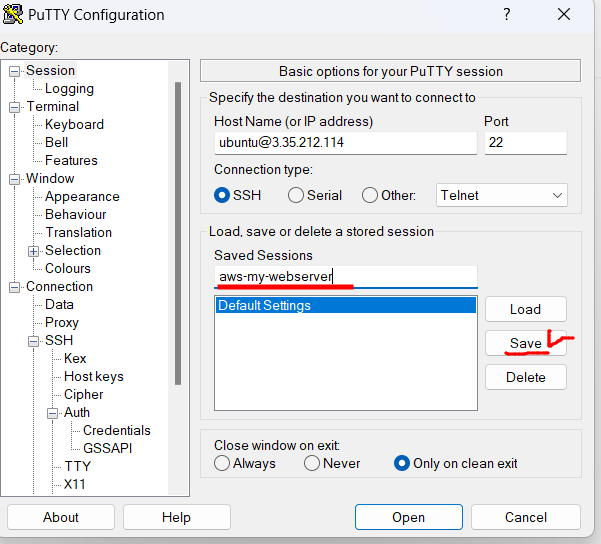Open the GSSAPI category
Image resolution: width=601 pixels, height=544 pixels.
107,449
